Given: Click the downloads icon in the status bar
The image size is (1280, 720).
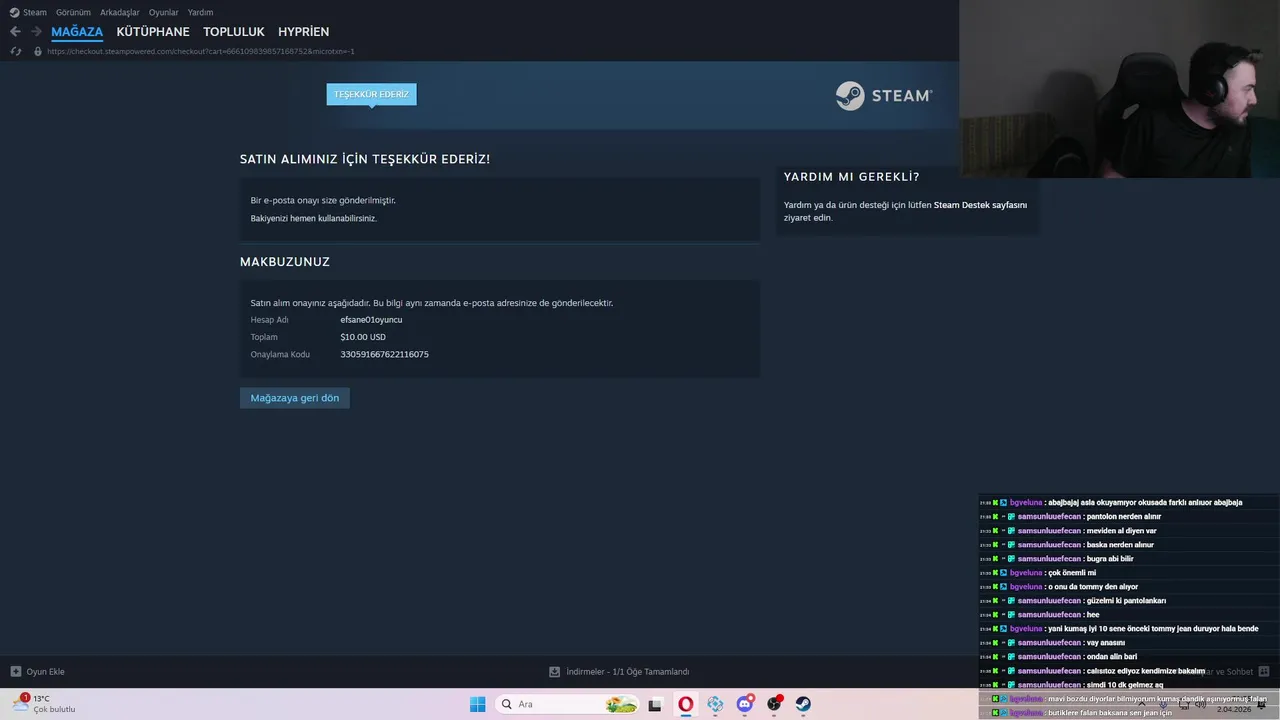Looking at the screenshot, I should pos(555,672).
